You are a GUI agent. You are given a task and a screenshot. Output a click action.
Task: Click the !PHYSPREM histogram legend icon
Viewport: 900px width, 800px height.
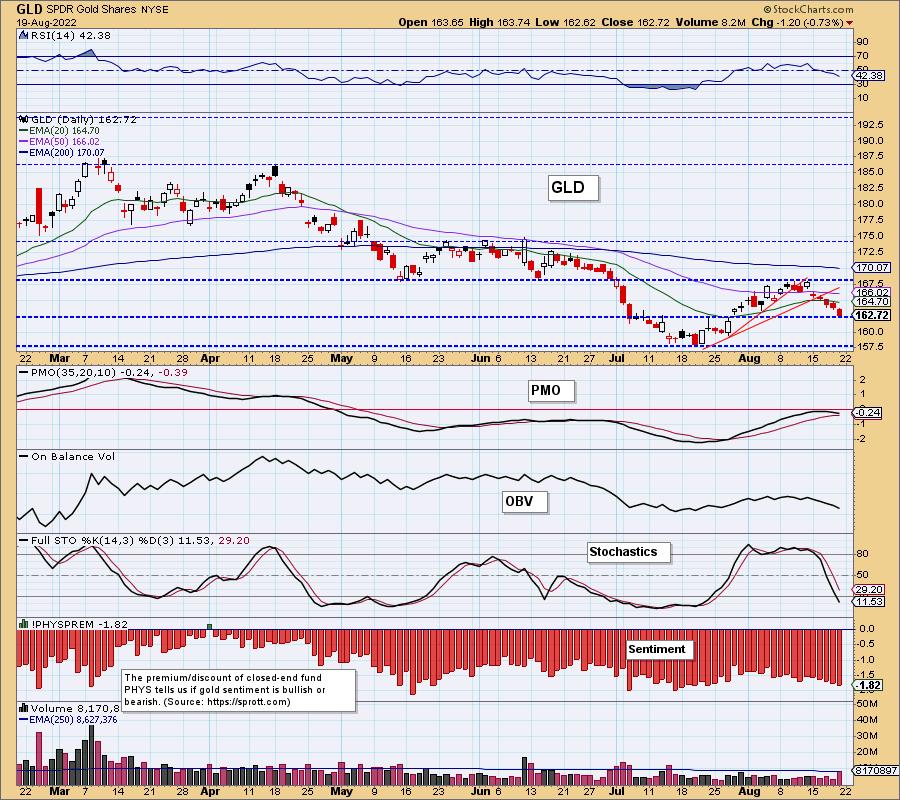tap(23, 624)
